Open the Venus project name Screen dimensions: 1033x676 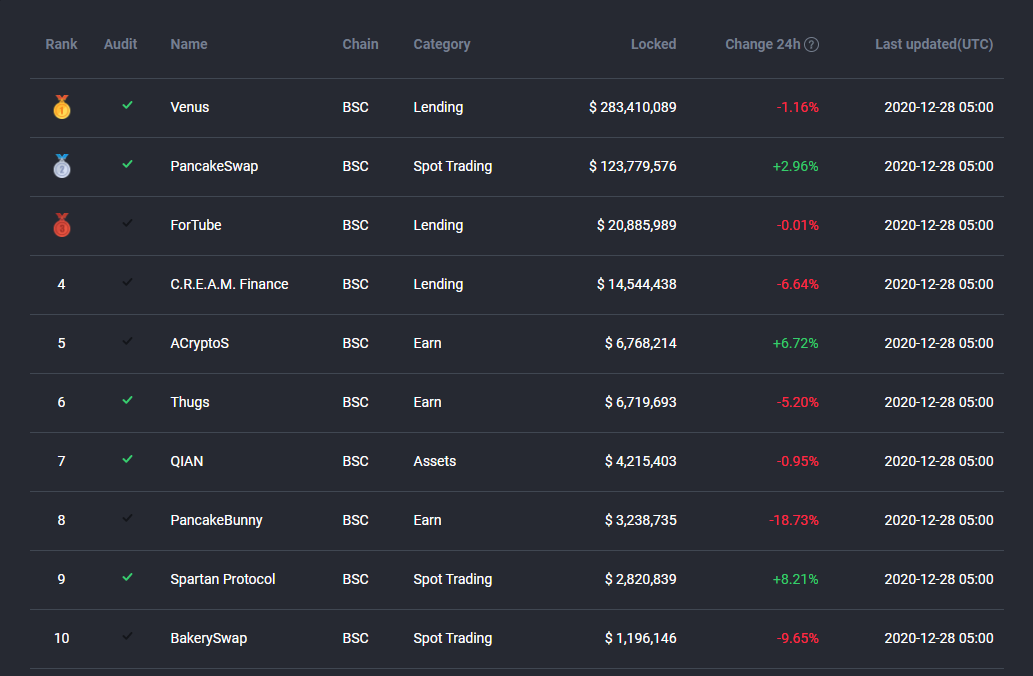tap(190, 107)
